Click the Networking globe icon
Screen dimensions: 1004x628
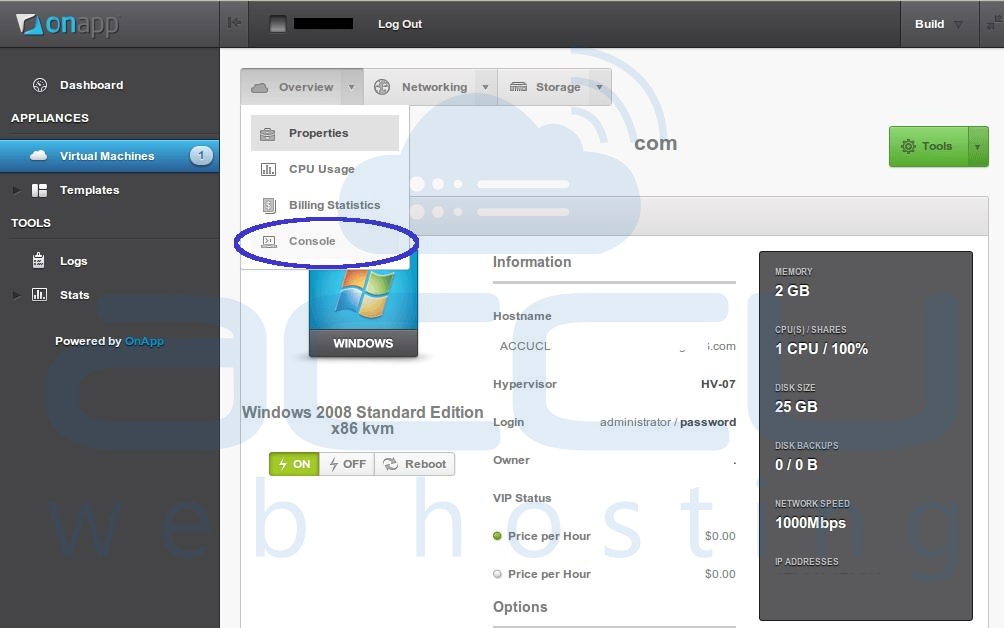point(382,87)
